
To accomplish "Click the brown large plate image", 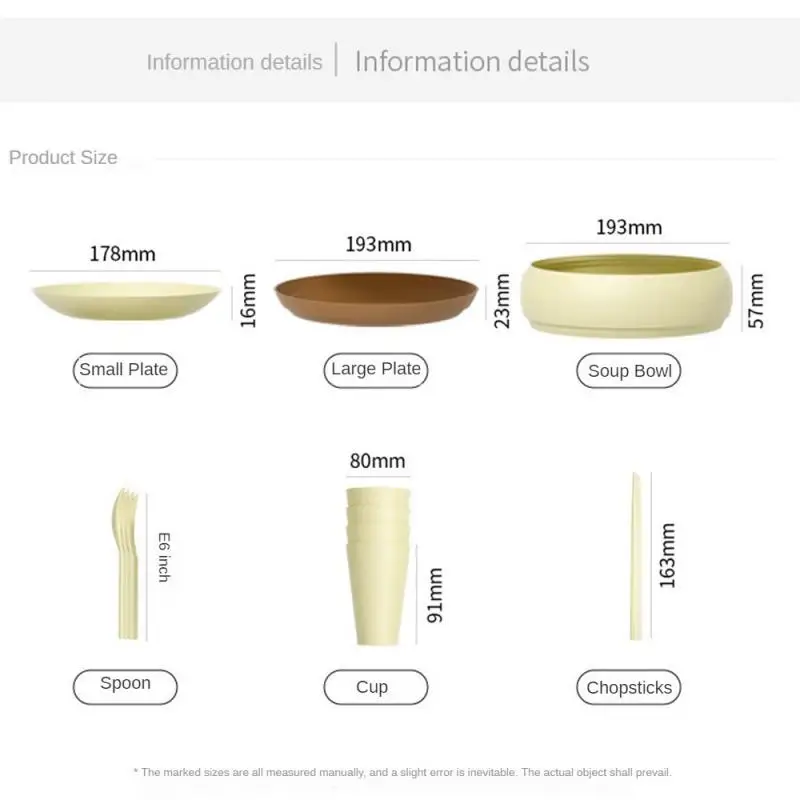I will (x=376, y=300).
